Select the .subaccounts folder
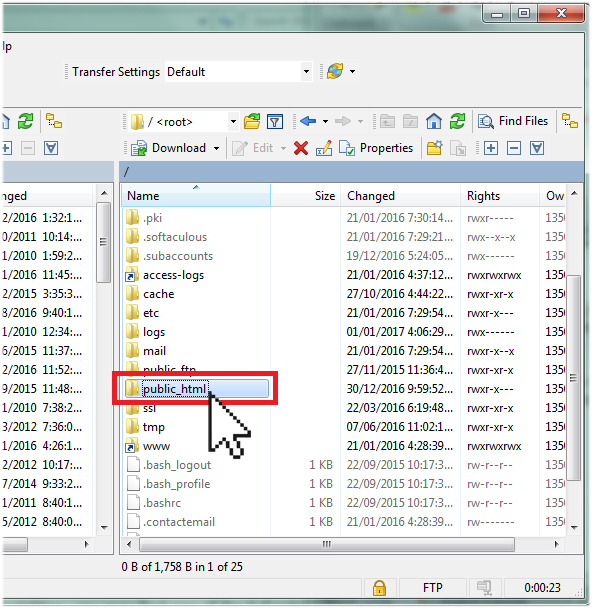 pos(169,256)
